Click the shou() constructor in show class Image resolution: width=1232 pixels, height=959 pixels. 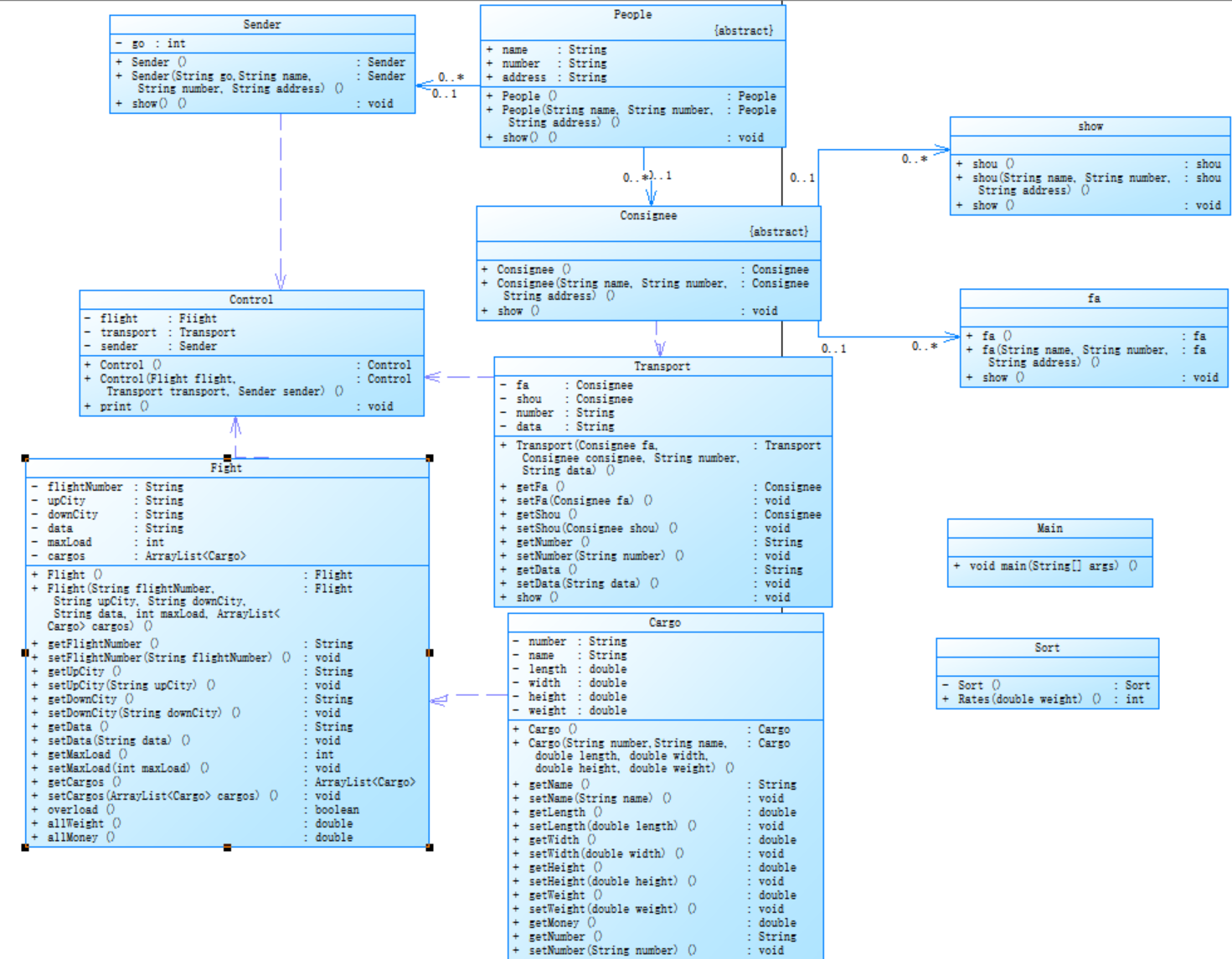1090,164
